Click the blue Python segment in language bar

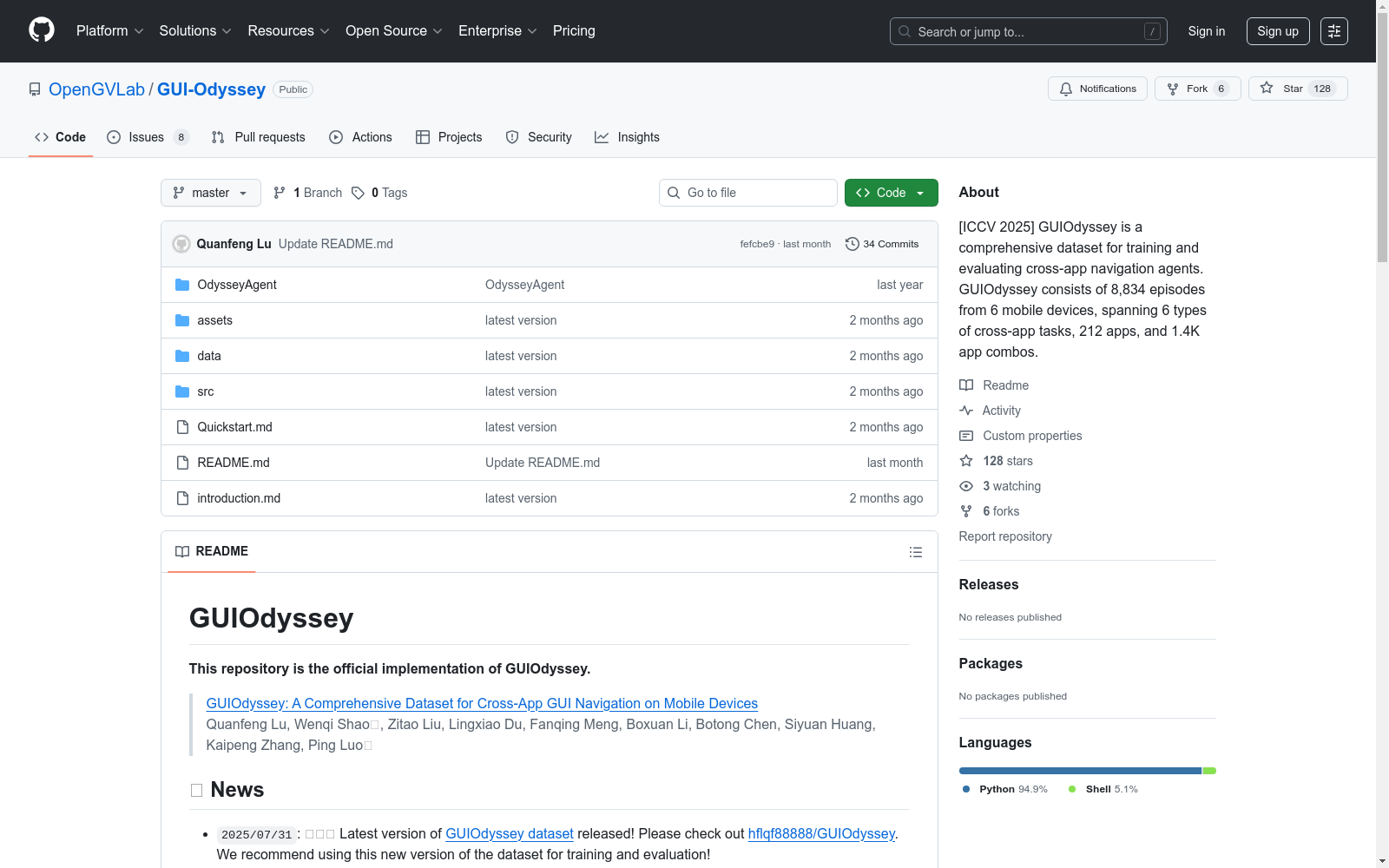1080,771
